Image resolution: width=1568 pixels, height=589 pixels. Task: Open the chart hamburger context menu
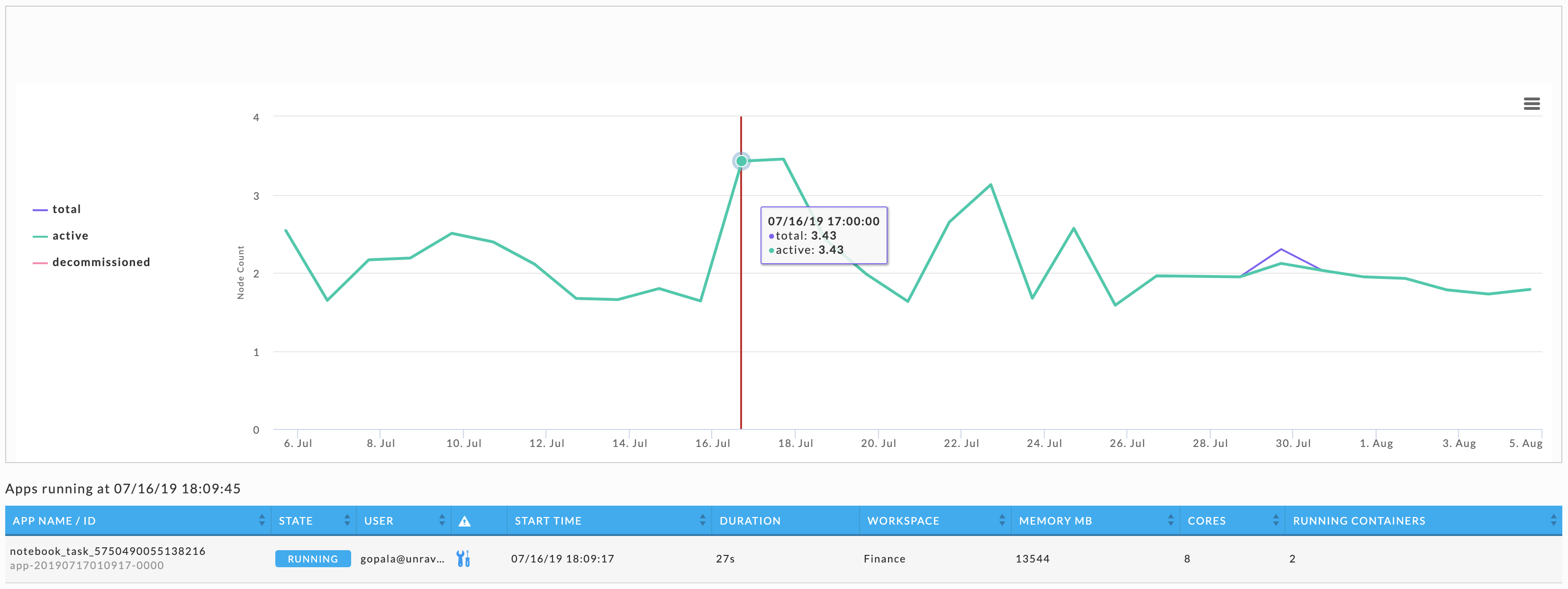[x=1532, y=104]
